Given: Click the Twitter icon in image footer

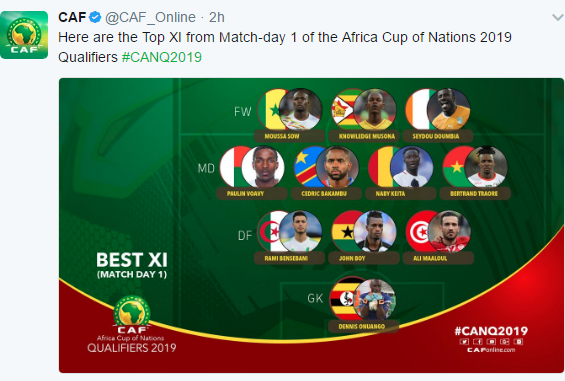Looking at the screenshot, I should pos(464,342).
